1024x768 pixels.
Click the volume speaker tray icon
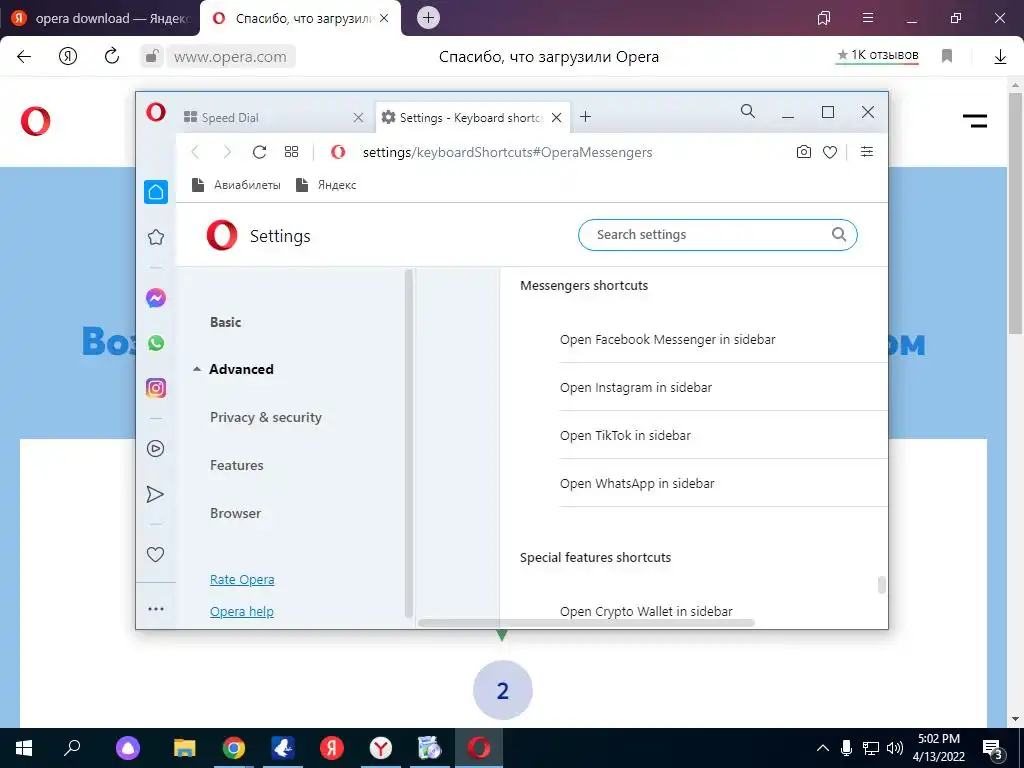(895, 748)
